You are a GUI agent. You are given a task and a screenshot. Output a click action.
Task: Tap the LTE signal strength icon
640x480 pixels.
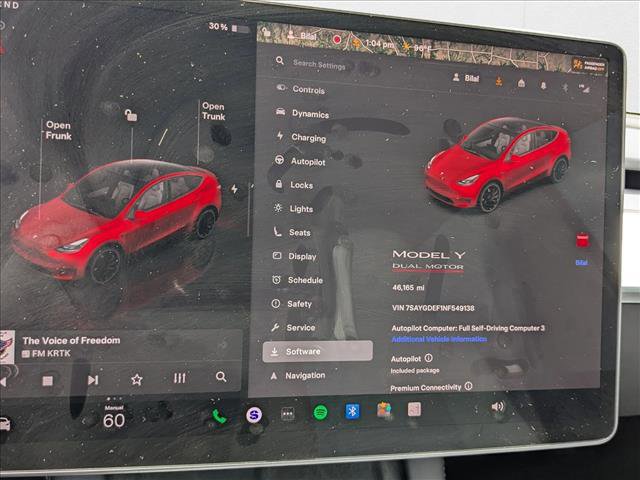(584, 89)
